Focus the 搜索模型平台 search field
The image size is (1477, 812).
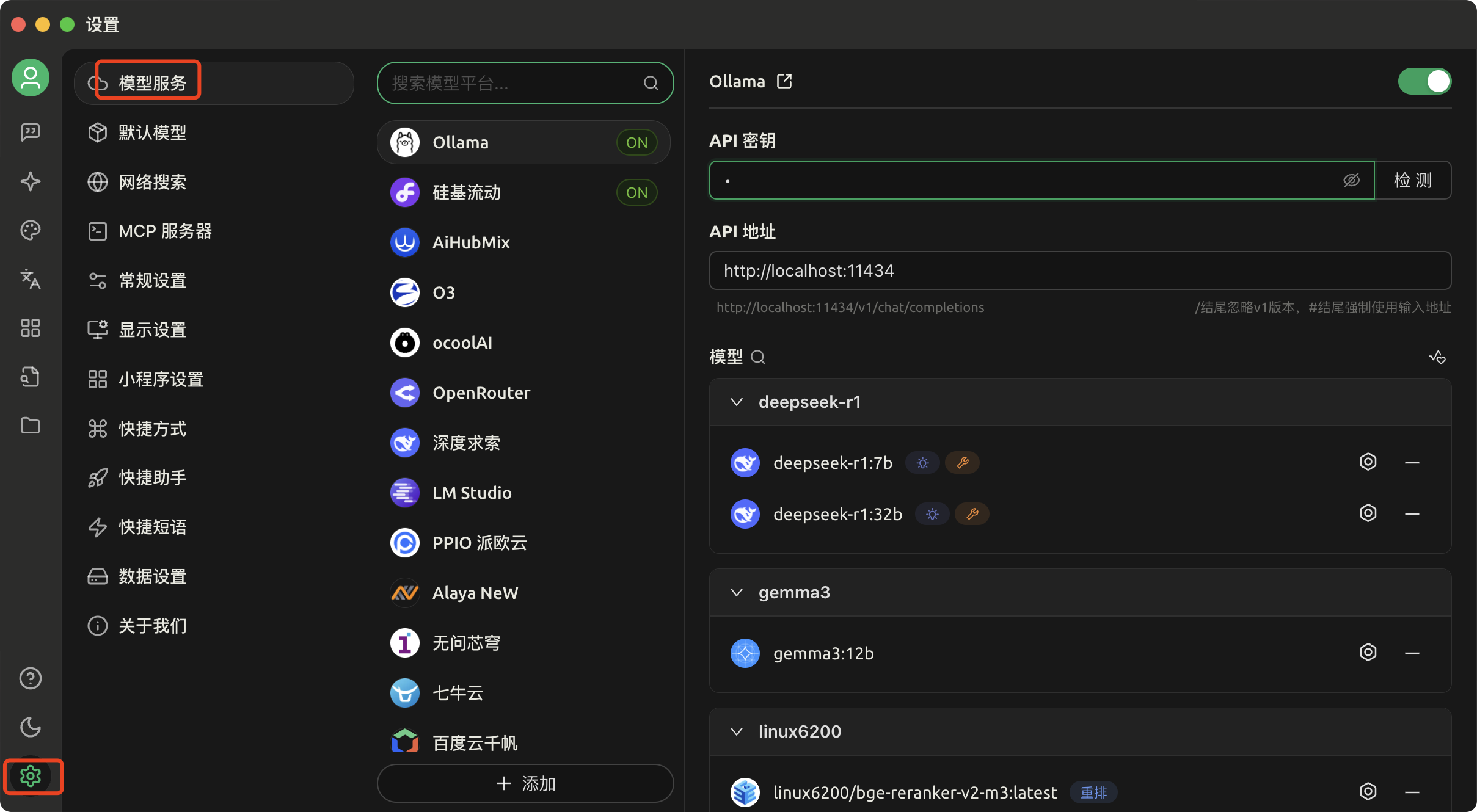[x=525, y=83]
